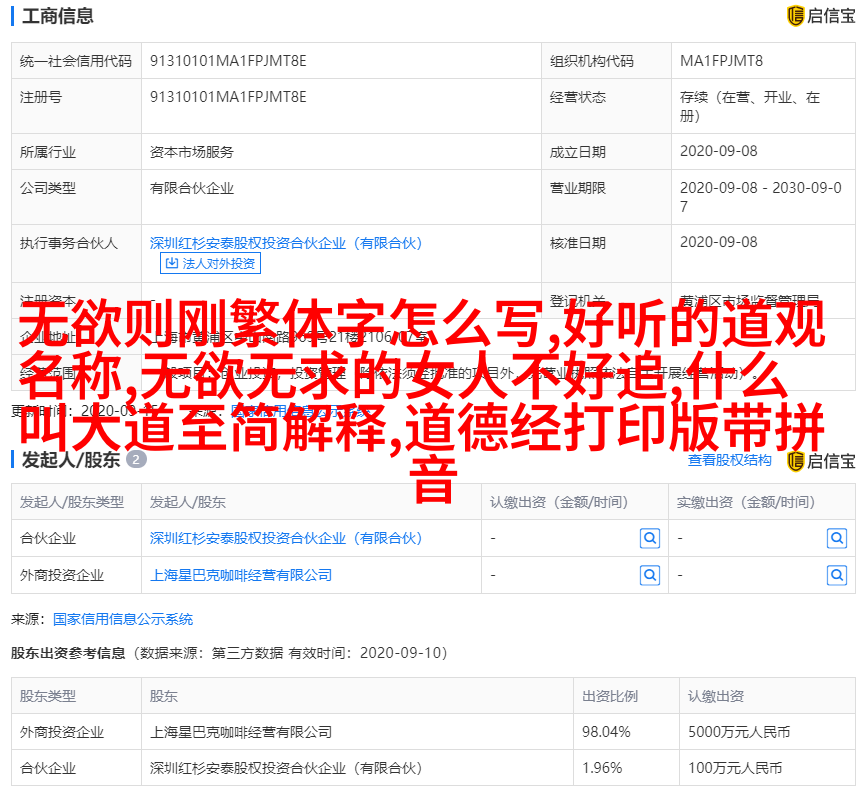Open 国家信用信息公示系统 source link

[x=123, y=619]
